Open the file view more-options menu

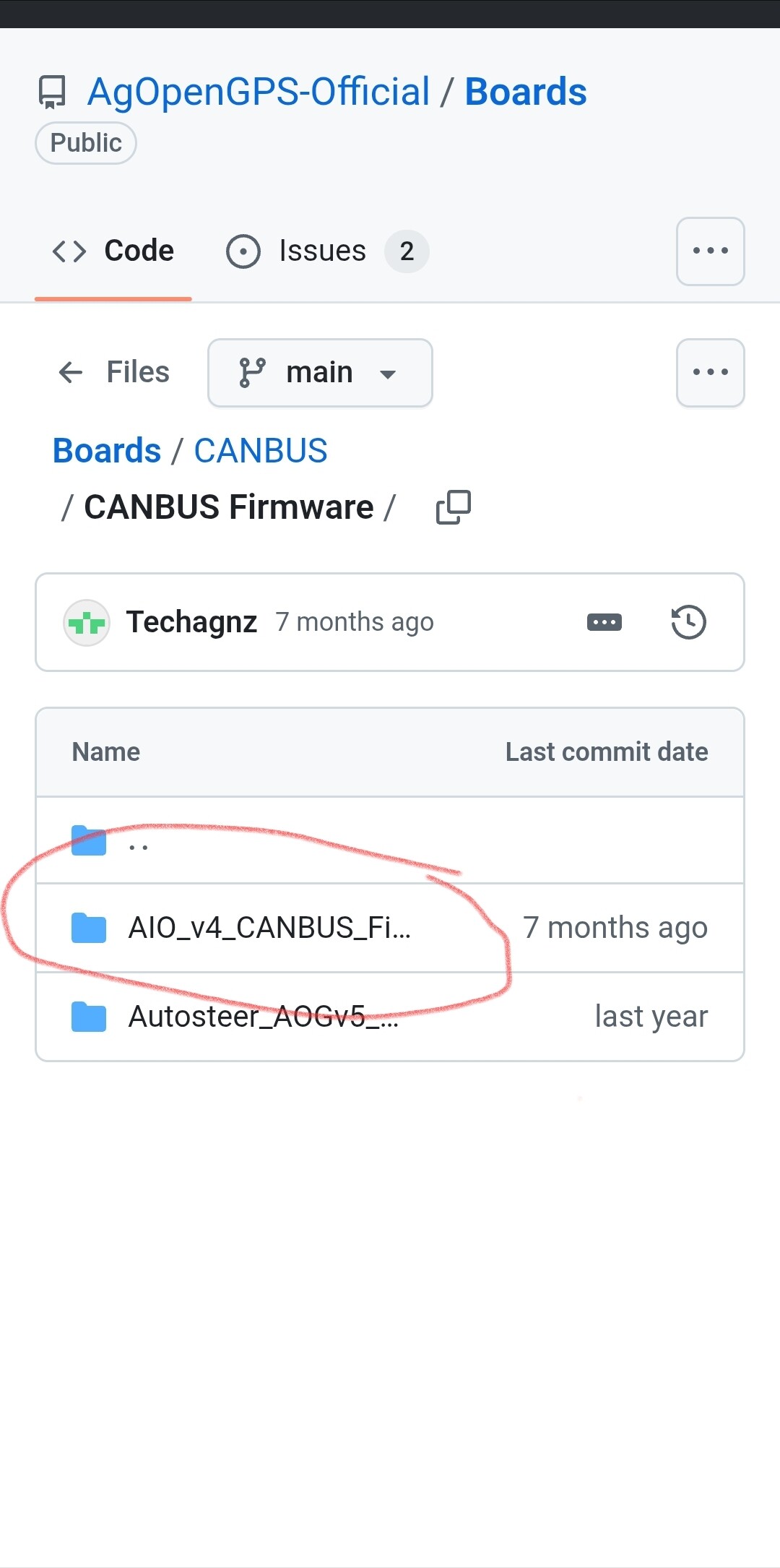click(x=710, y=373)
